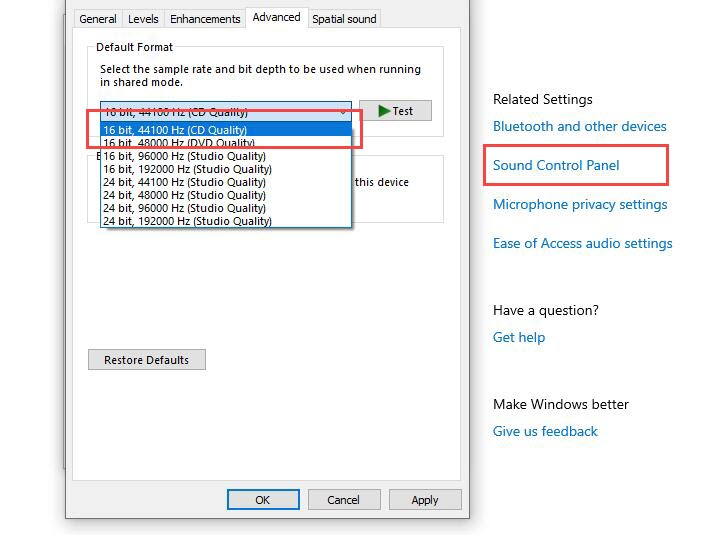Open Bluetooth and other devices link
Screen dimensions: 720x535
[x=579, y=126]
